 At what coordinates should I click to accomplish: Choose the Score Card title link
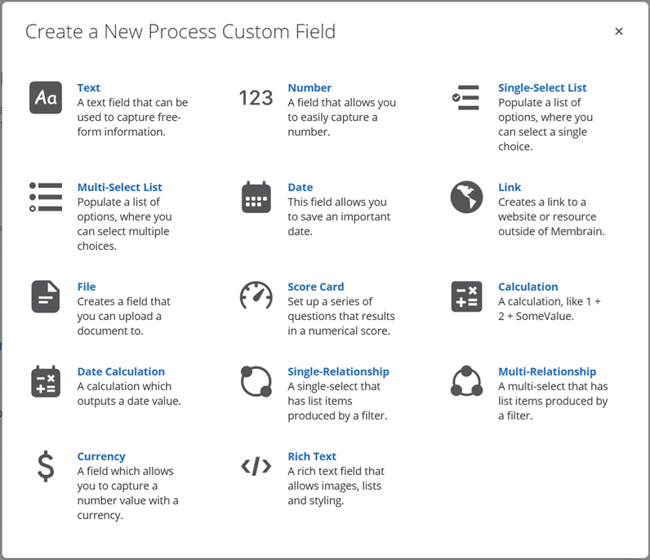point(315,287)
